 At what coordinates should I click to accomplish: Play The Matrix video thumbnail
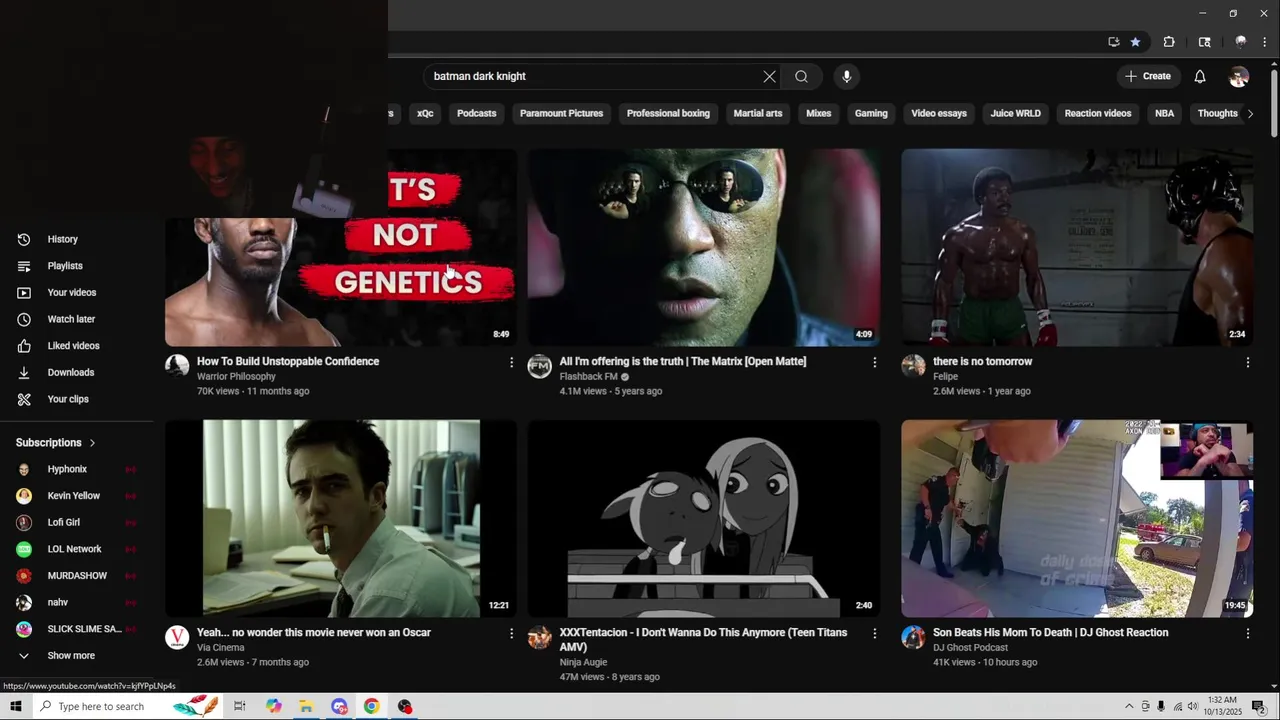point(704,248)
